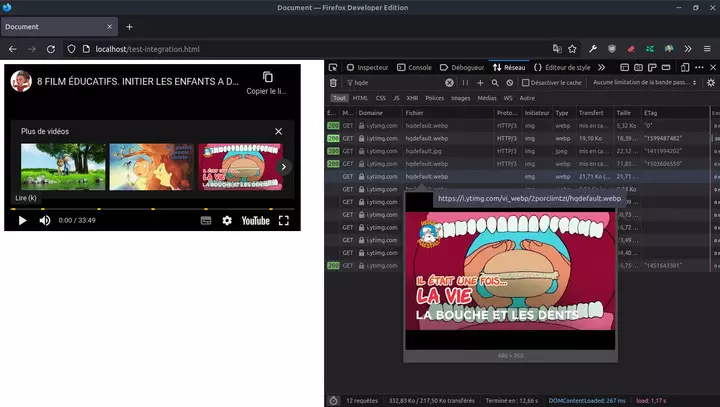Select the hqdefault.jpg request row
Viewport: 720px width, 407px height.
coord(522,151)
